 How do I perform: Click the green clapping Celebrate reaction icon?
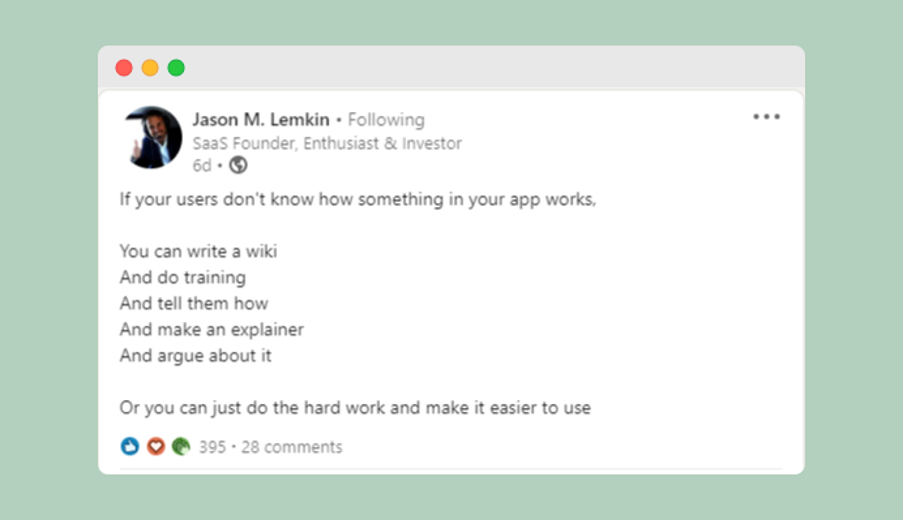click(x=180, y=446)
